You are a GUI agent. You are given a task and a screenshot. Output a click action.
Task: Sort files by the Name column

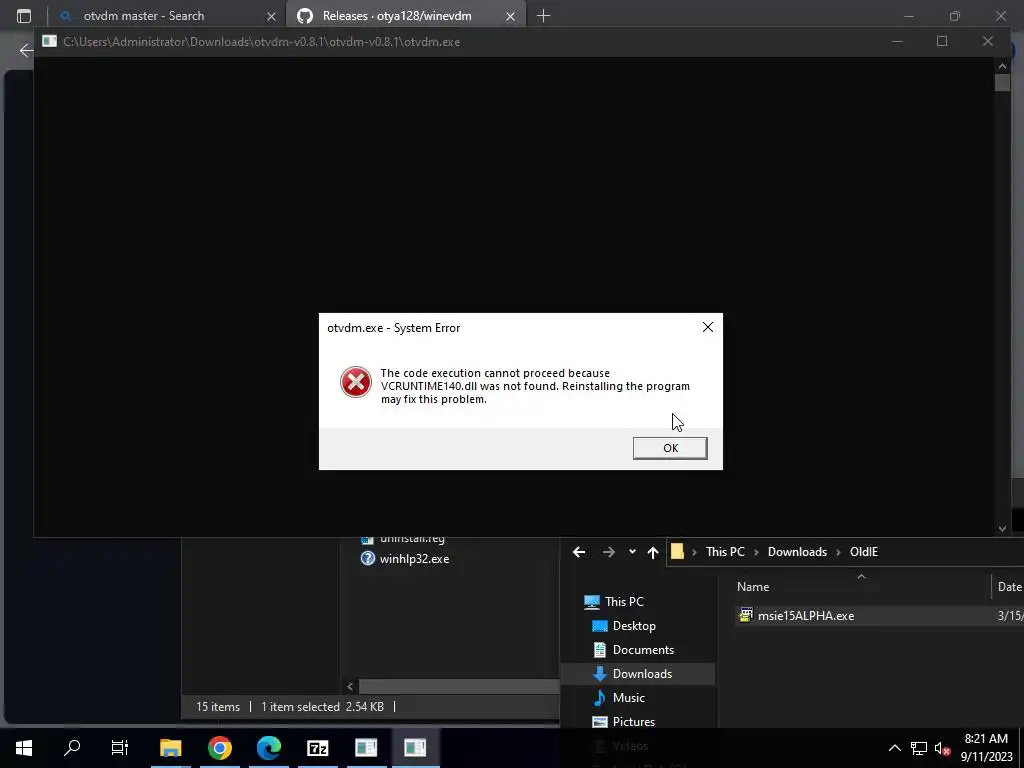click(x=753, y=587)
